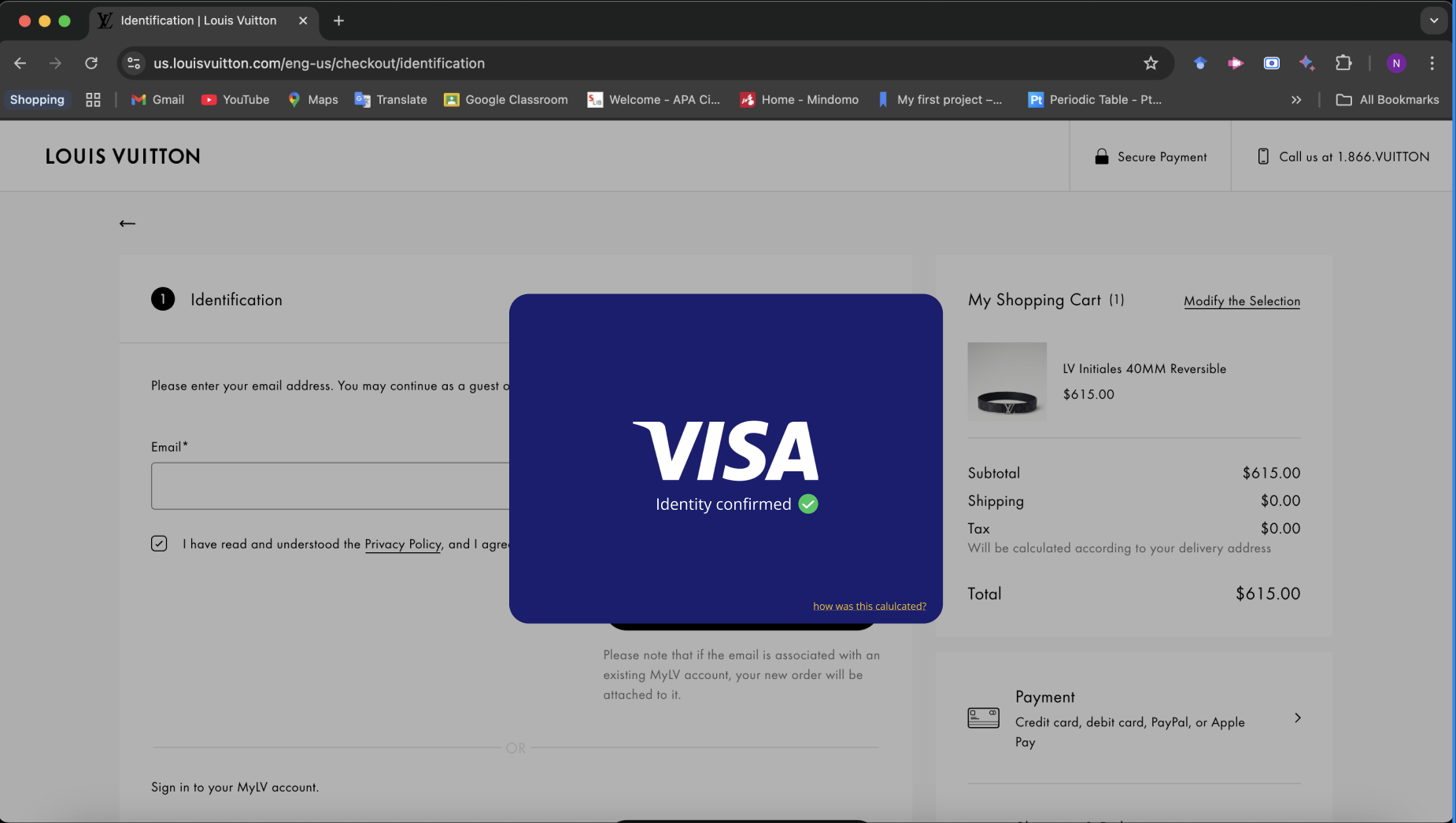Click the My Shopping Cart heading
The height and width of the screenshot is (823, 1456).
(1034, 300)
